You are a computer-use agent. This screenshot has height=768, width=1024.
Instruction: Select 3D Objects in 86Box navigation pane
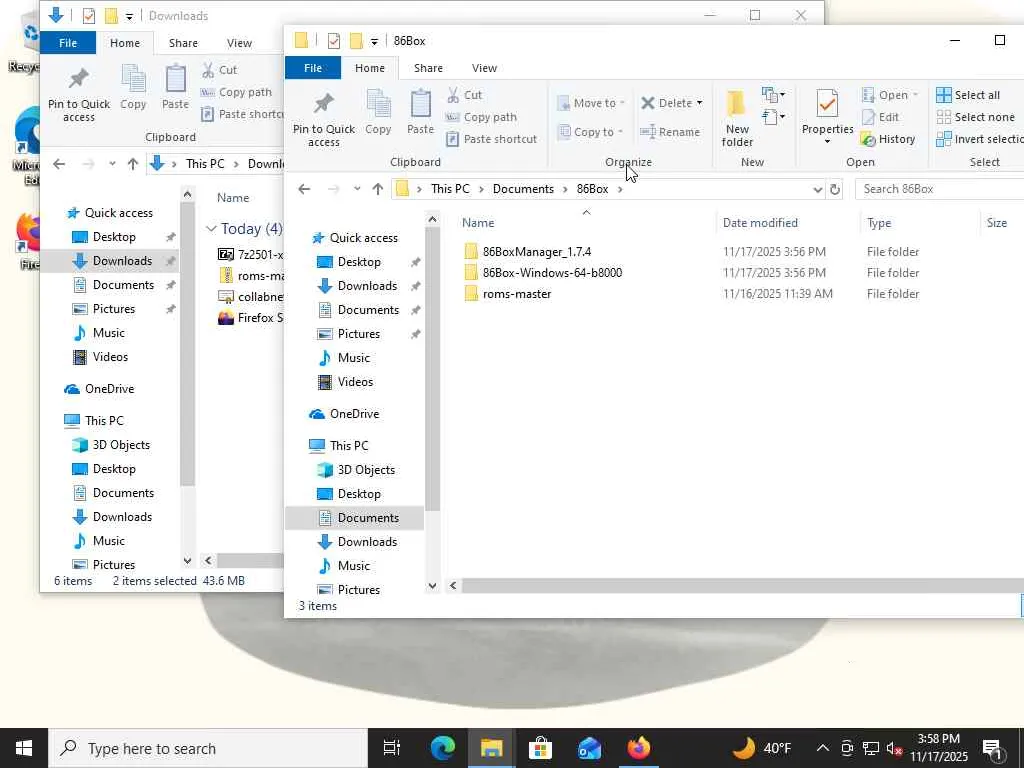pyautogui.click(x=366, y=470)
